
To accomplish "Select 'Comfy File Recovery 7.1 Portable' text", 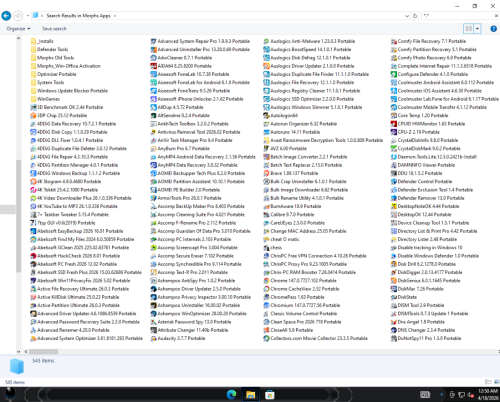I will 432,41.
